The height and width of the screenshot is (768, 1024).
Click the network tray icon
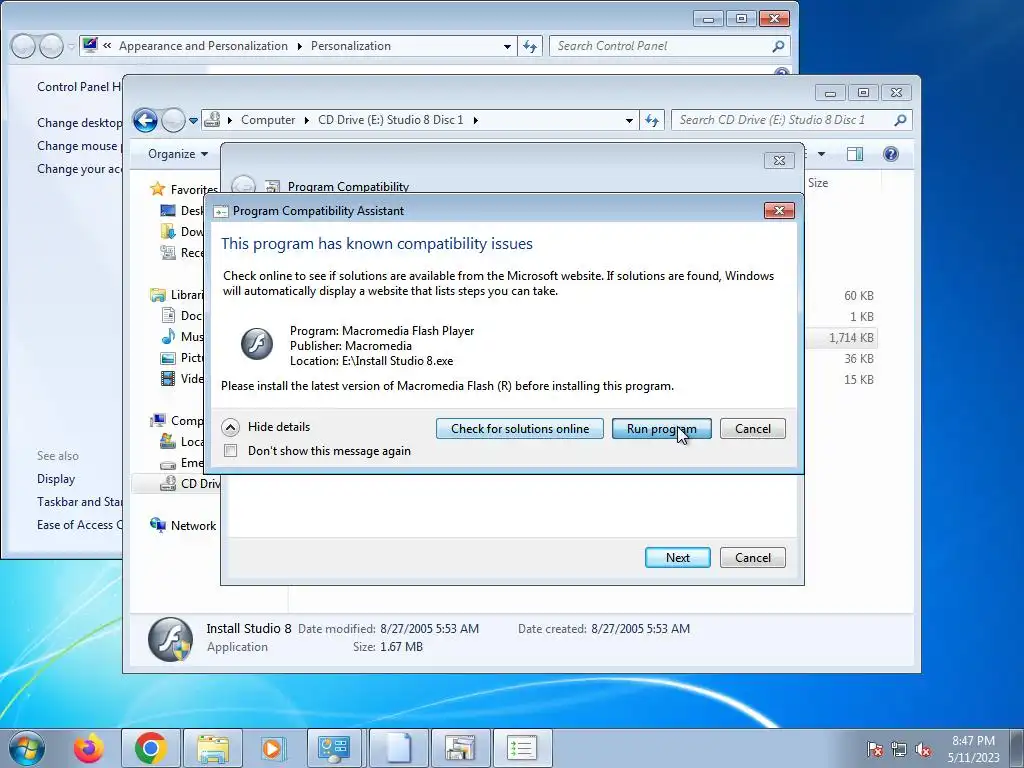(899, 749)
